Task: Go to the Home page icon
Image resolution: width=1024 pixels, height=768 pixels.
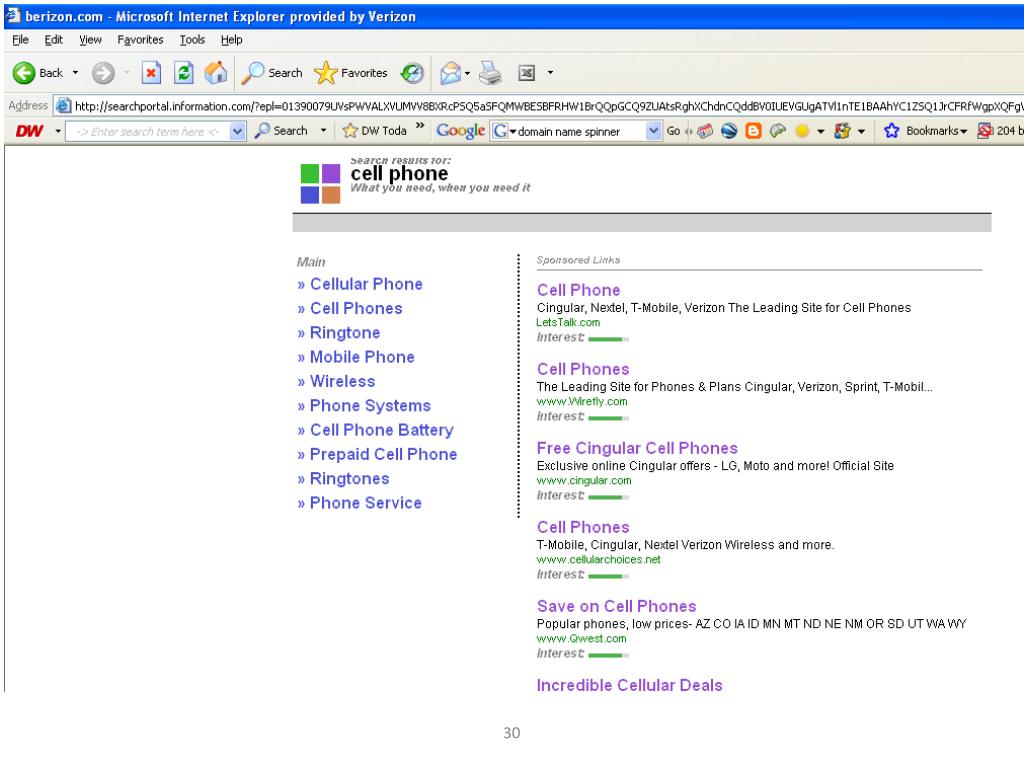Action: coord(216,73)
